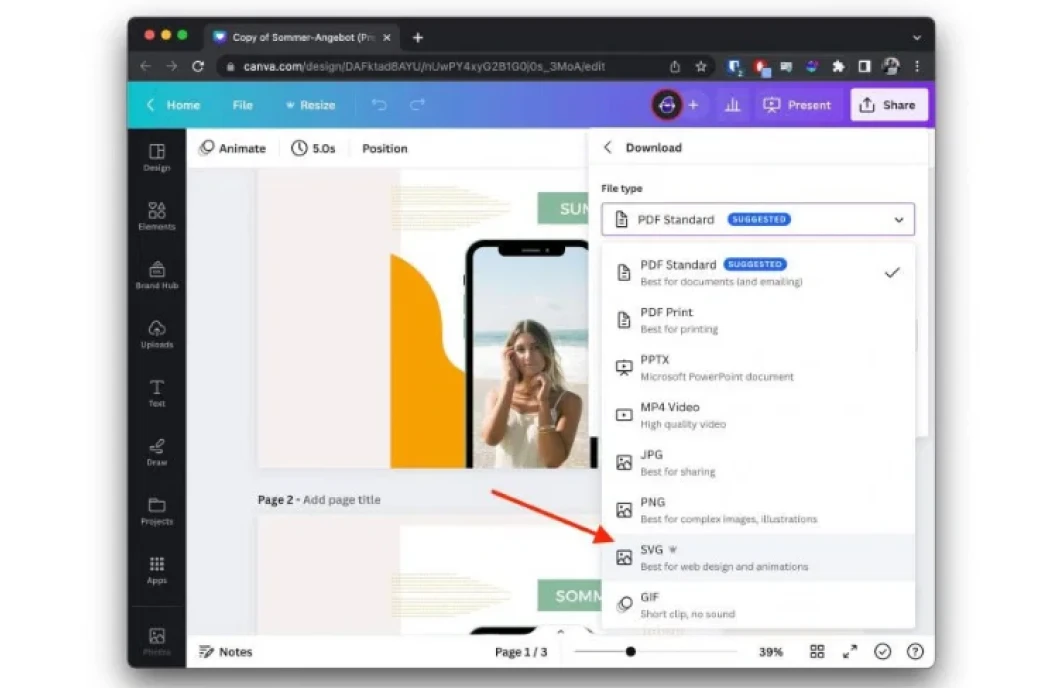Screen dimensions: 1057x688
Task: Open Notes in the footer
Action: (x=226, y=652)
